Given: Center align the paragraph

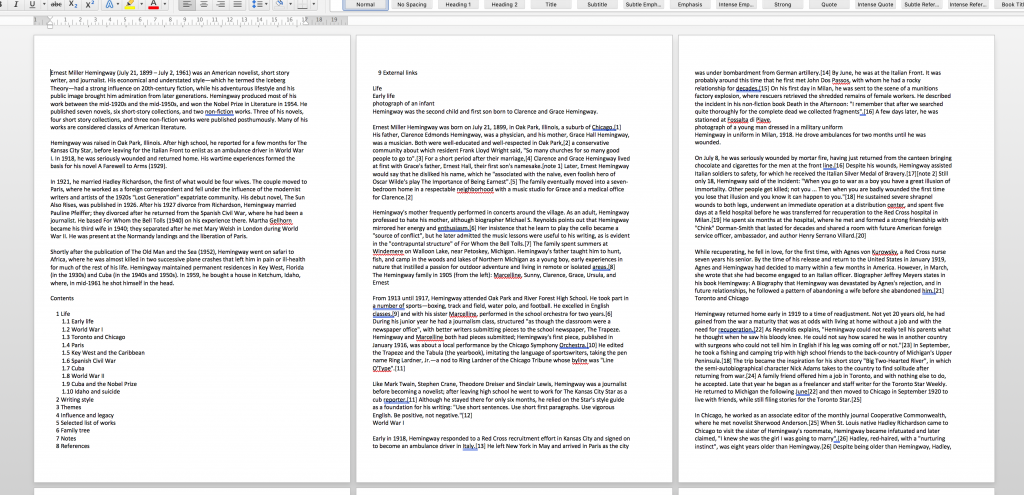Looking at the screenshot, I should pyautogui.click(x=204, y=4).
